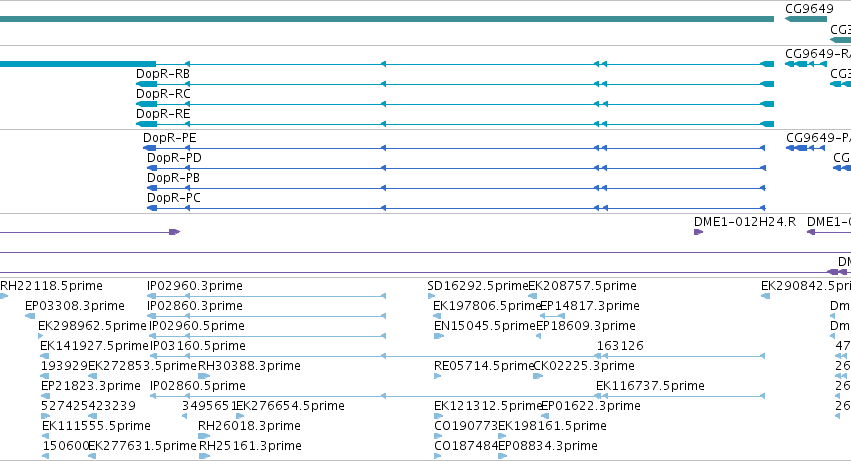
Task: Click the EK111555.5prime label
Action: pyautogui.click(x=96, y=427)
